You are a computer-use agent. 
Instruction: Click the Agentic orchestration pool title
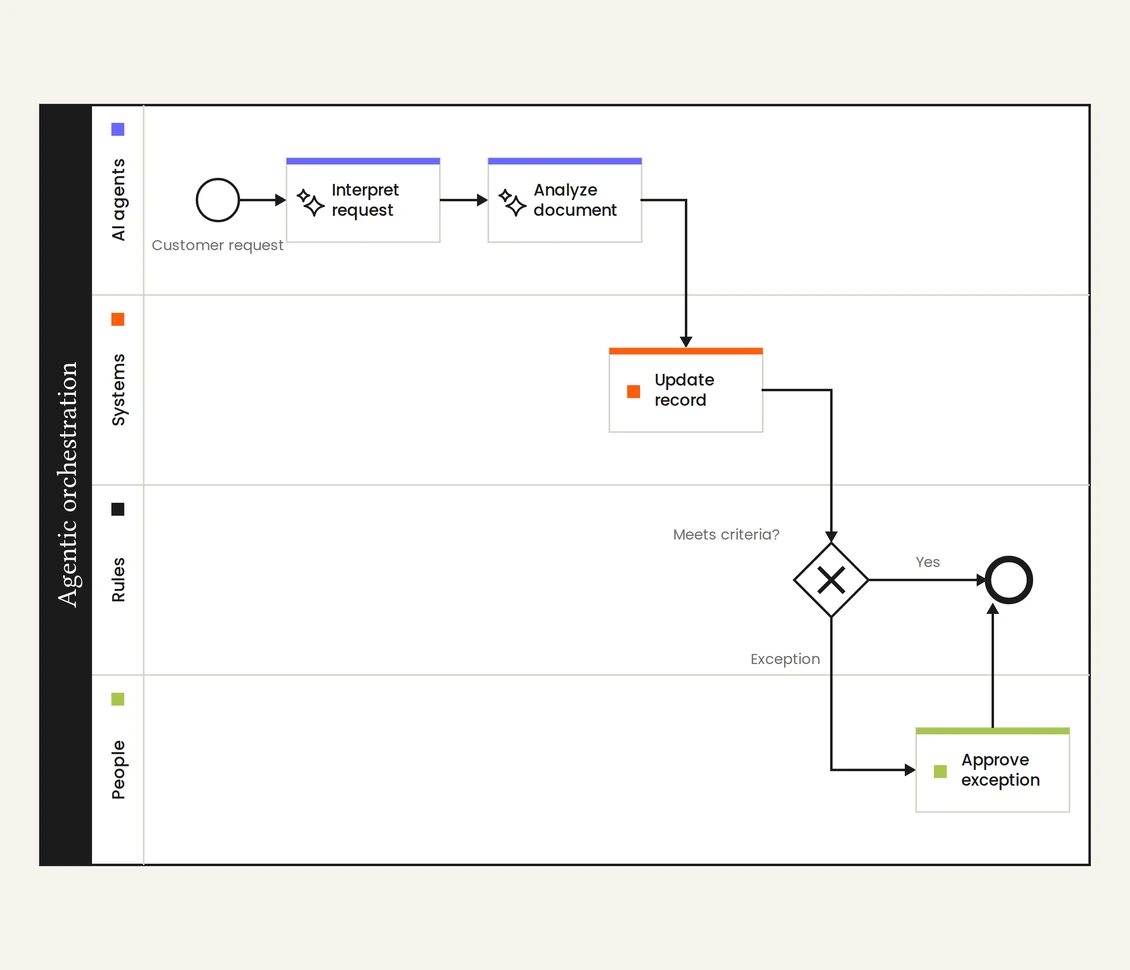[x=67, y=484]
